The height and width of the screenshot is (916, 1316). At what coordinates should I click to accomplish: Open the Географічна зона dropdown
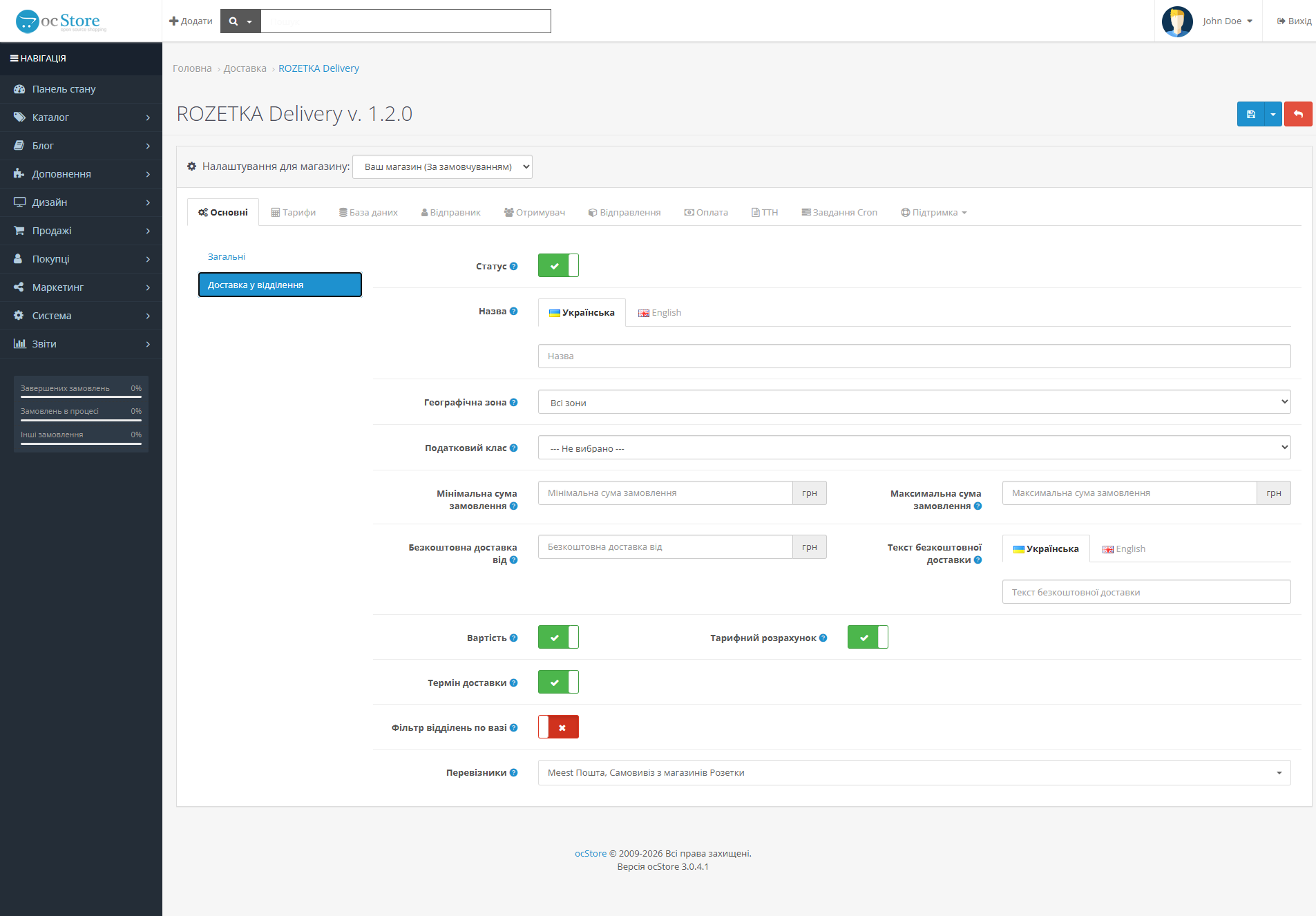(x=914, y=402)
